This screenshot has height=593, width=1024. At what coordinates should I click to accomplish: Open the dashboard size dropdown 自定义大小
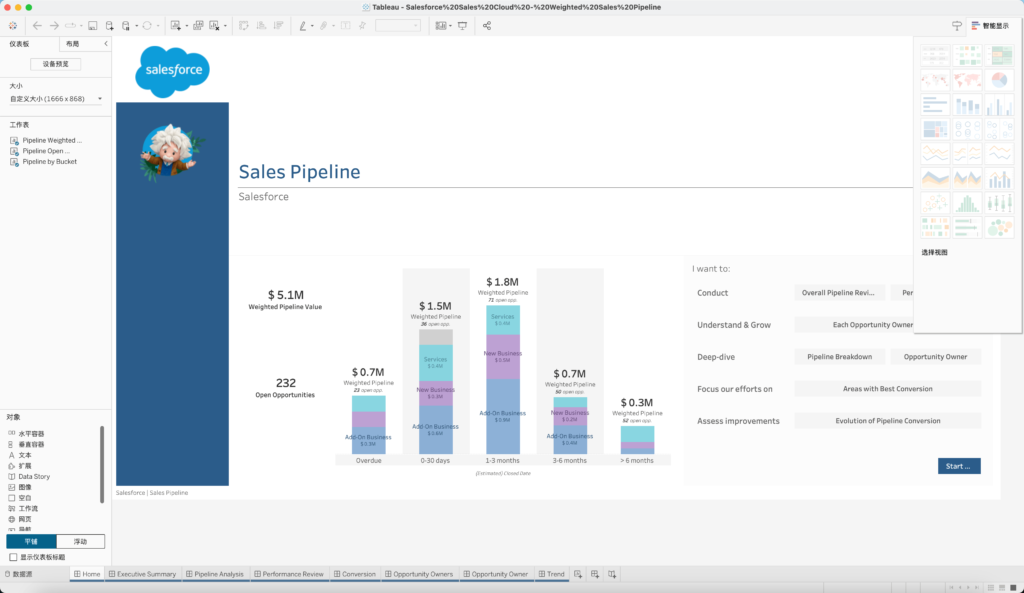tap(56, 99)
